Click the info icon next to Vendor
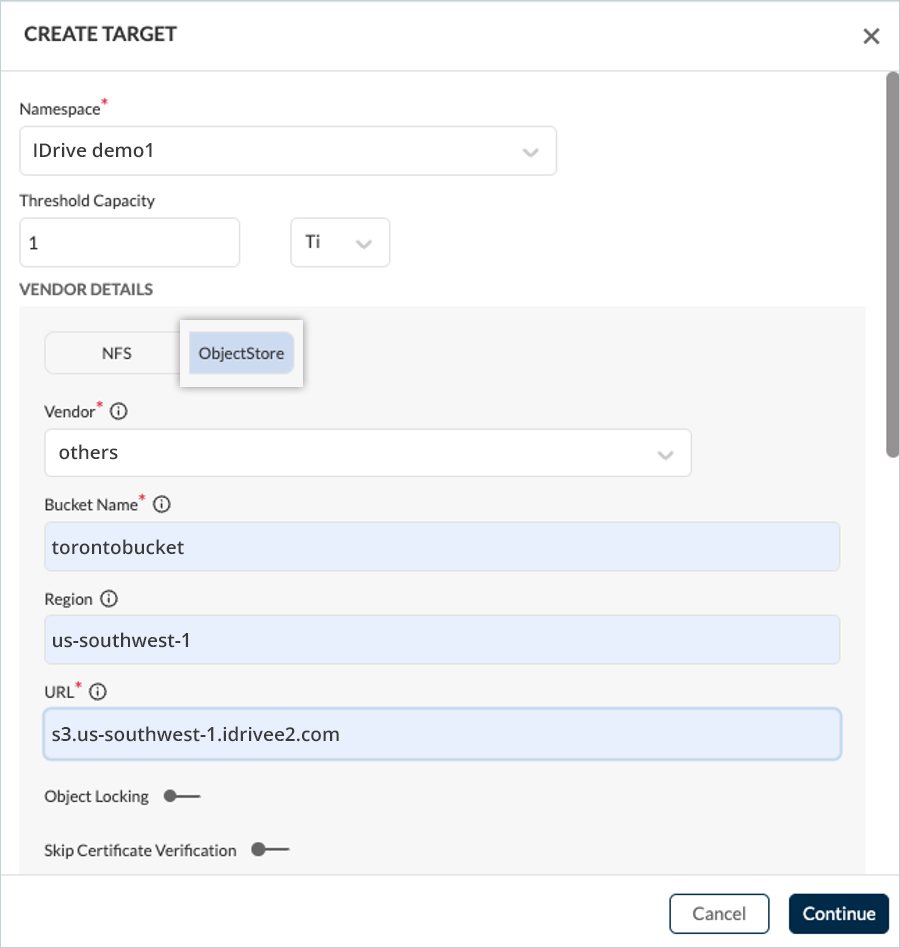Screen dimensions: 900x948 [x=118, y=411]
